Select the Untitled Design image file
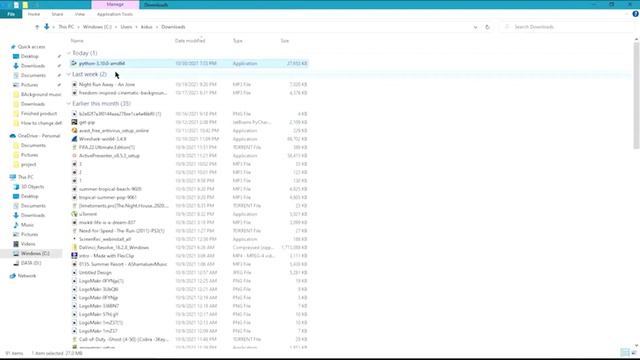This screenshot has width=640, height=360. [x=95, y=273]
